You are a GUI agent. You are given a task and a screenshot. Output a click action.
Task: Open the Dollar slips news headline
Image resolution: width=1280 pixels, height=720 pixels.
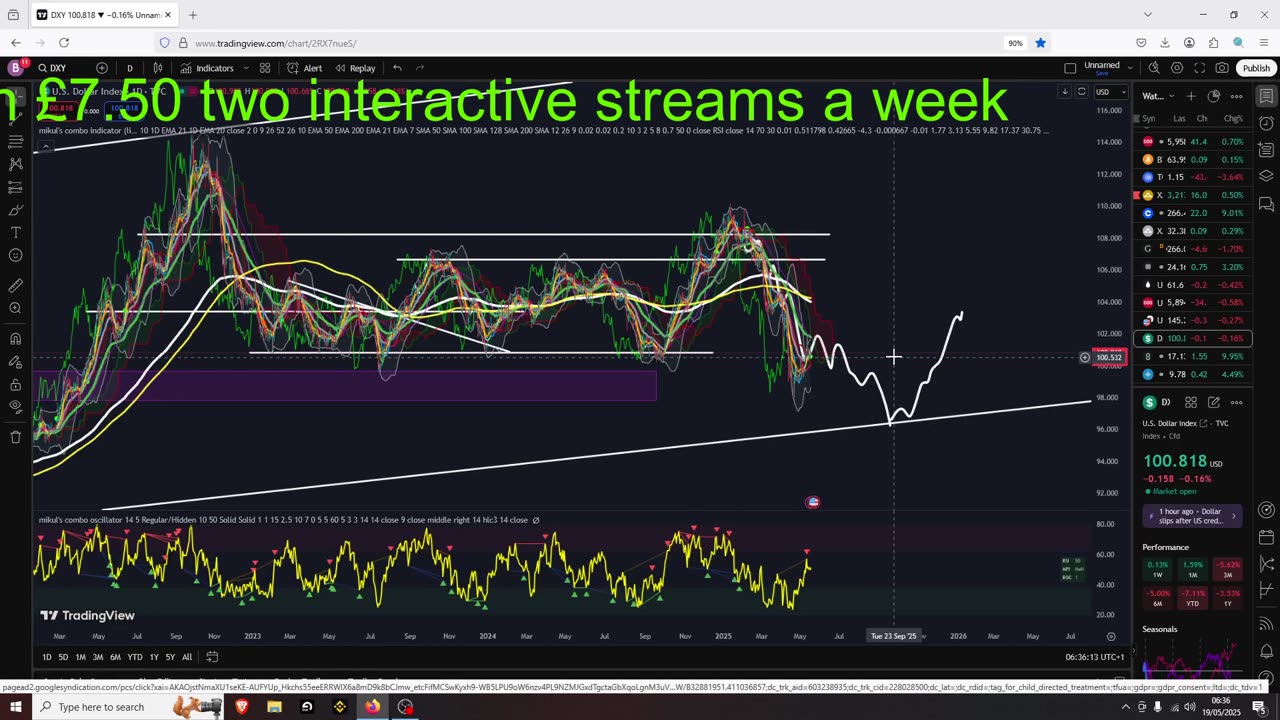pos(1193,516)
